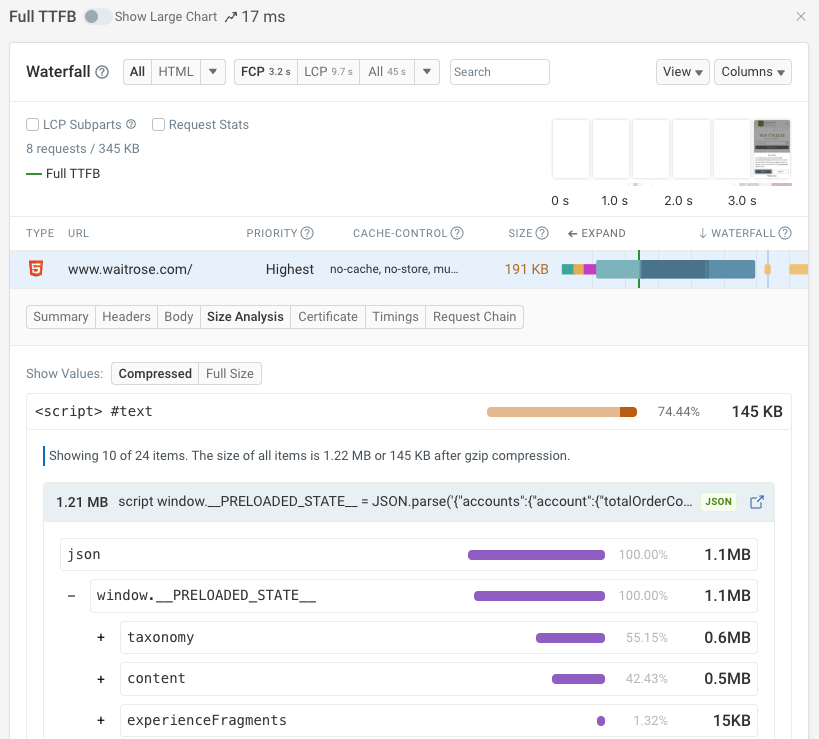The height and width of the screenshot is (739, 819).
Task: Open the Timings tab
Action: coord(395,316)
